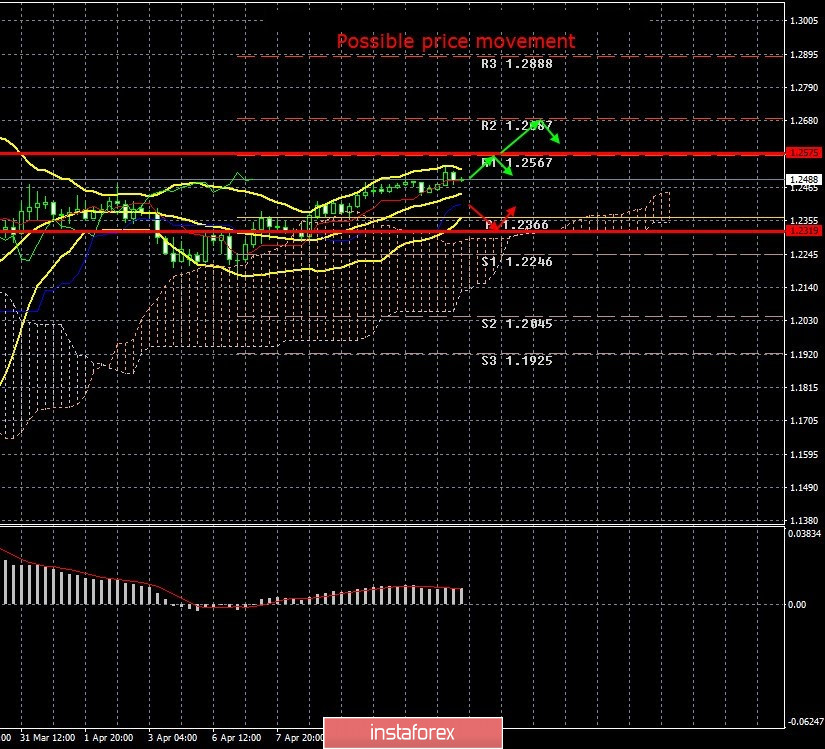This screenshot has height=749, width=825.
Task: Click the -0.06247 indicator scale value
Action: pyautogui.click(x=804, y=722)
